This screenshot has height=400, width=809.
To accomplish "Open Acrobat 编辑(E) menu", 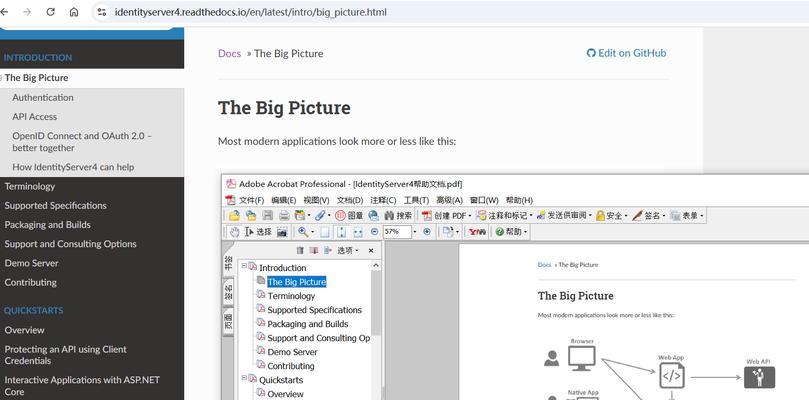I will coord(284,200).
